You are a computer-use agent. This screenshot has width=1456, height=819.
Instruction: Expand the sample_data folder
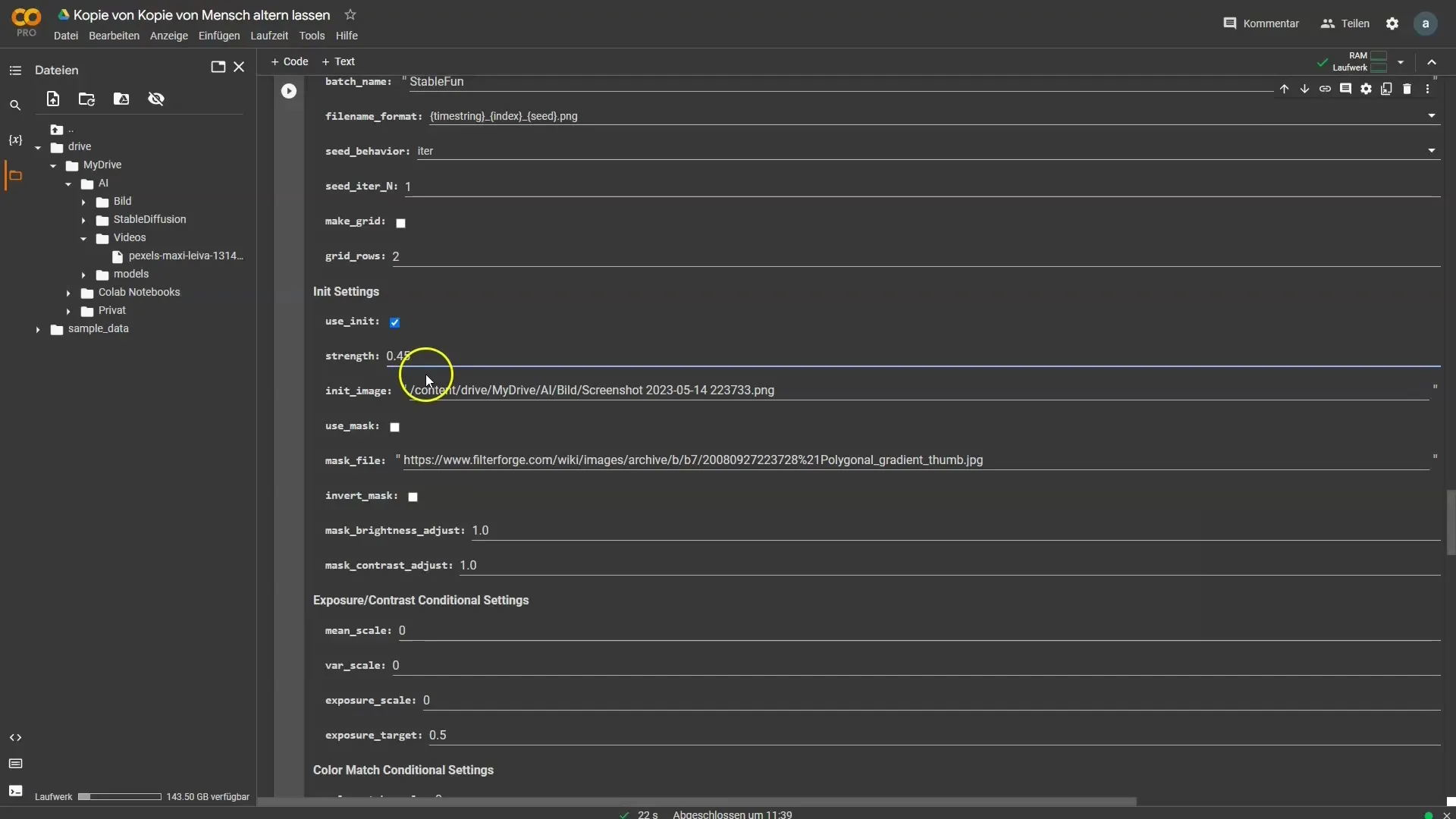(38, 330)
